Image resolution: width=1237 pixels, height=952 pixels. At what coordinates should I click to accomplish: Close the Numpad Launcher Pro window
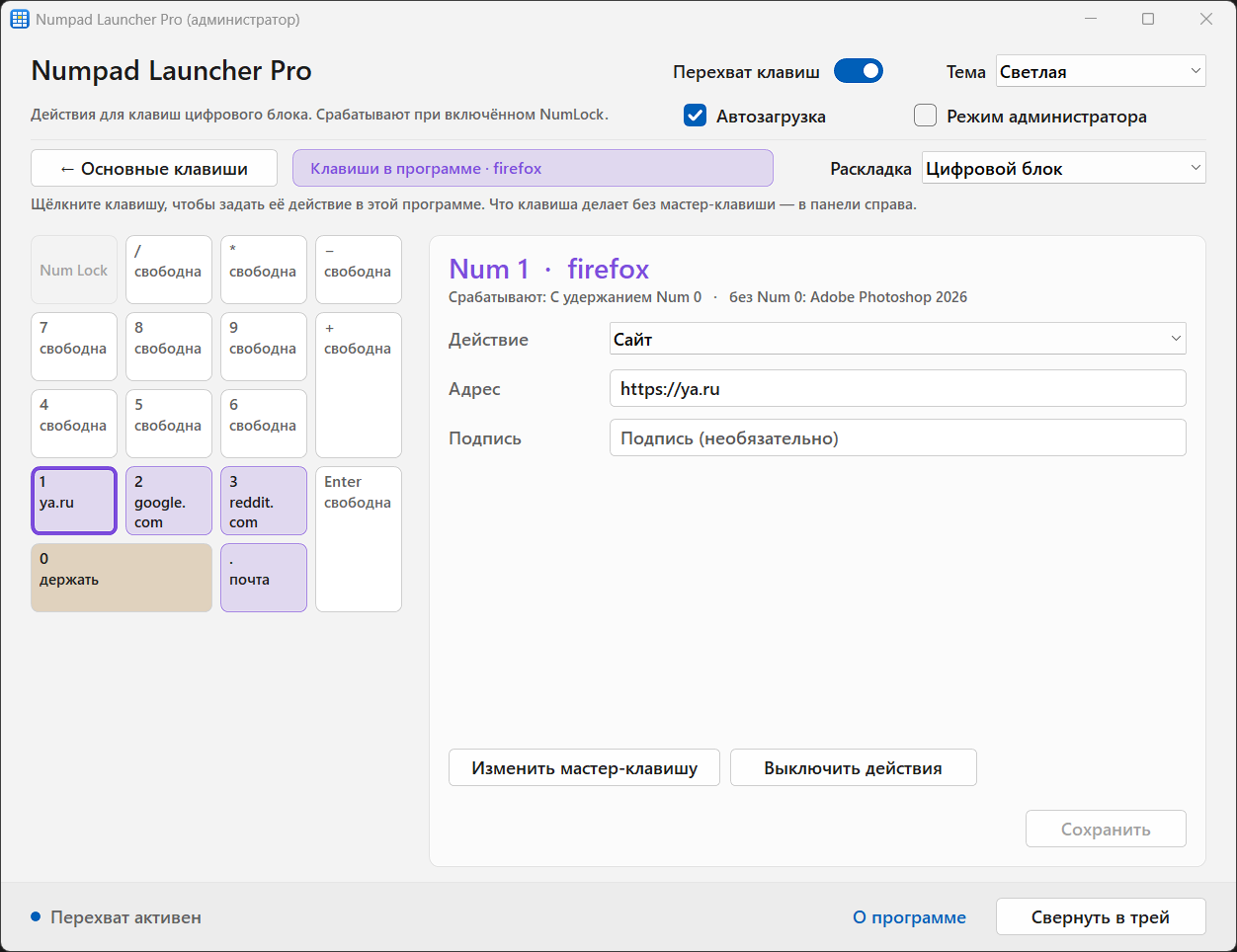pos(1206,19)
